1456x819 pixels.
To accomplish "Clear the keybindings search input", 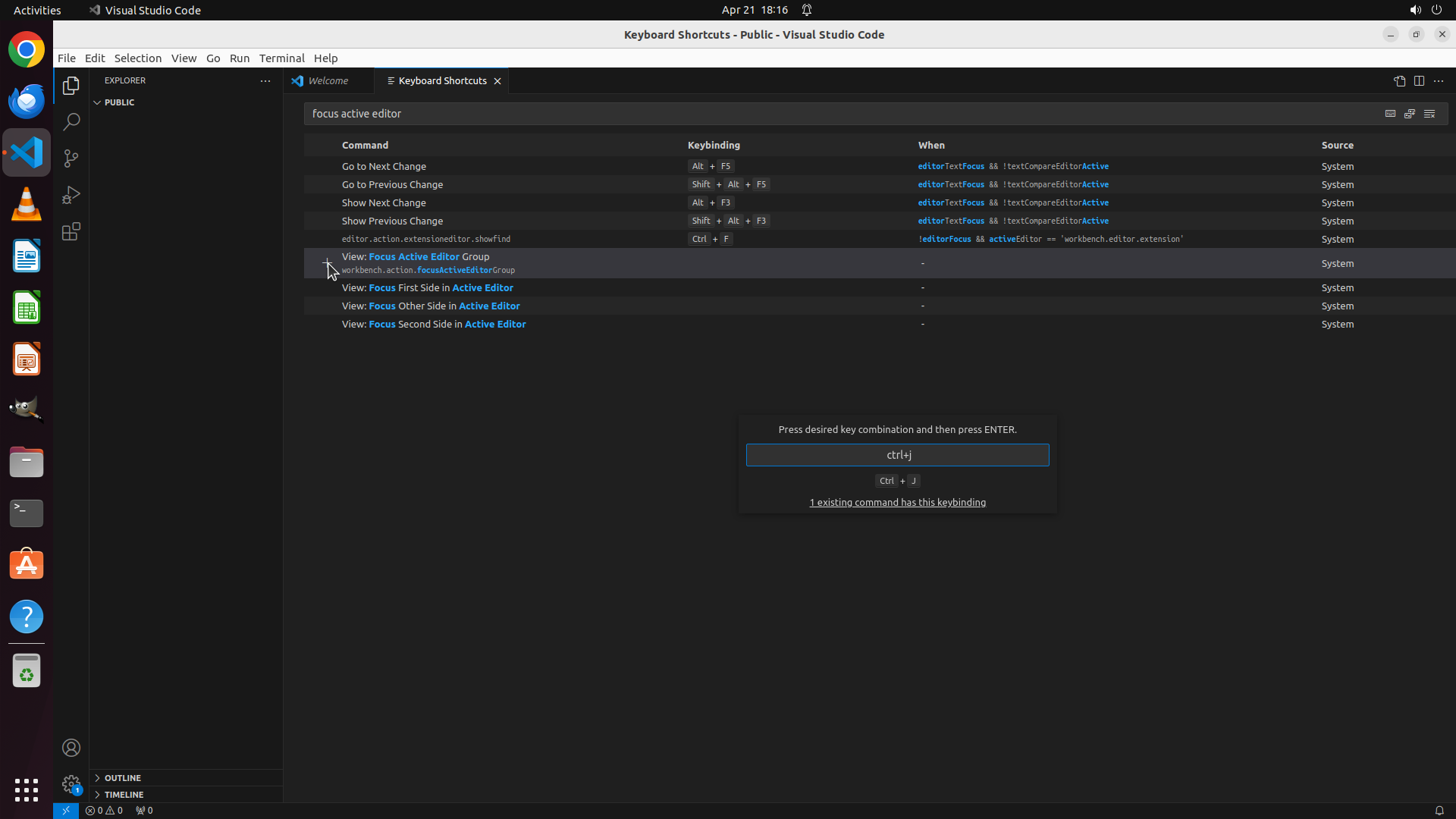I will (x=1429, y=114).
